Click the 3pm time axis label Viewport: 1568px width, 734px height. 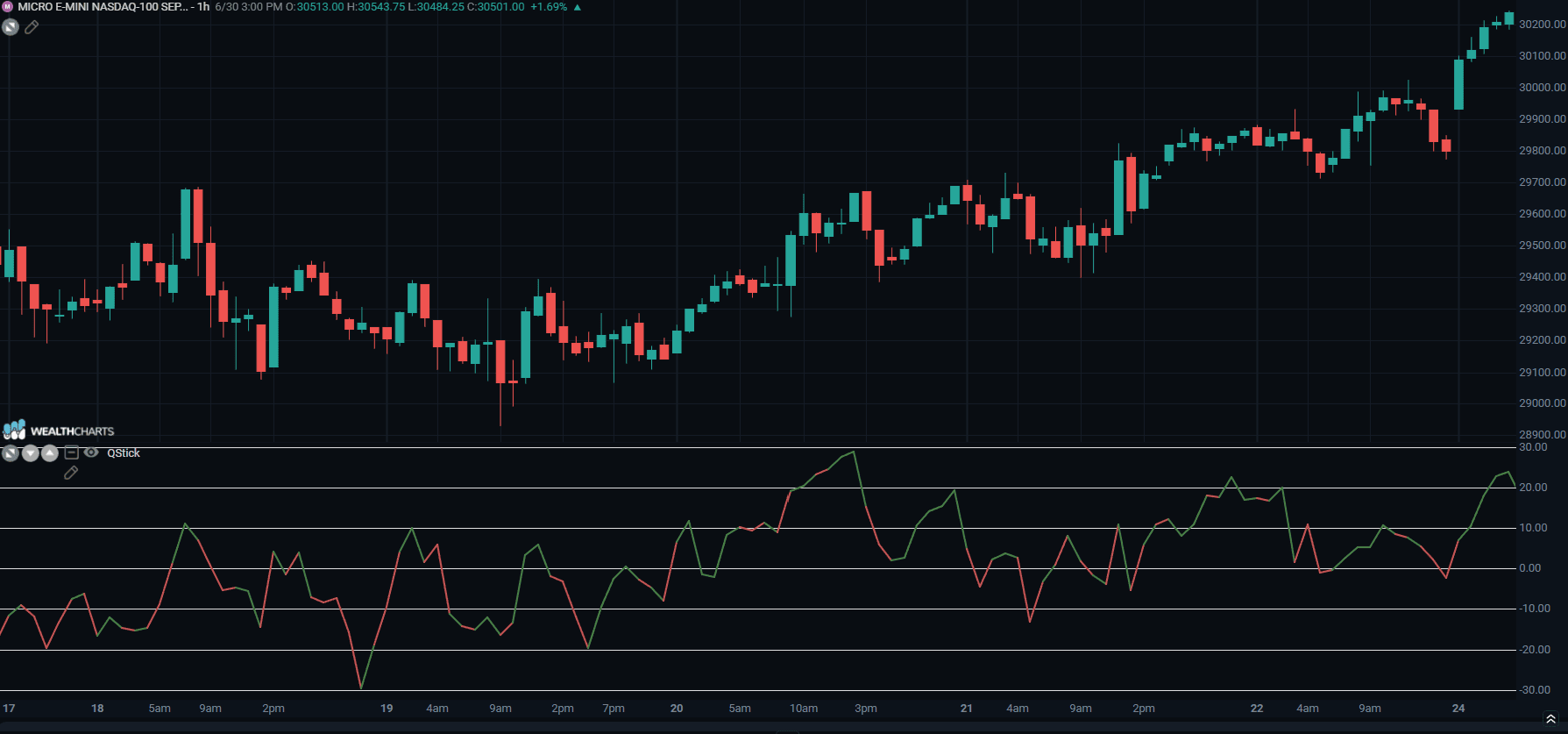(x=866, y=709)
